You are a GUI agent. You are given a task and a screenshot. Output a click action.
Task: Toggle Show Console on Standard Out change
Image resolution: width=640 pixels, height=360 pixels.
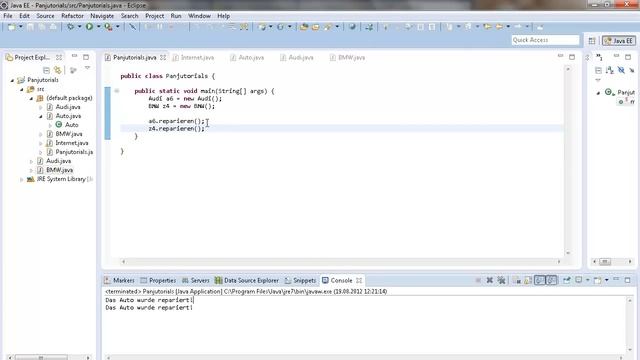tap(540, 280)
